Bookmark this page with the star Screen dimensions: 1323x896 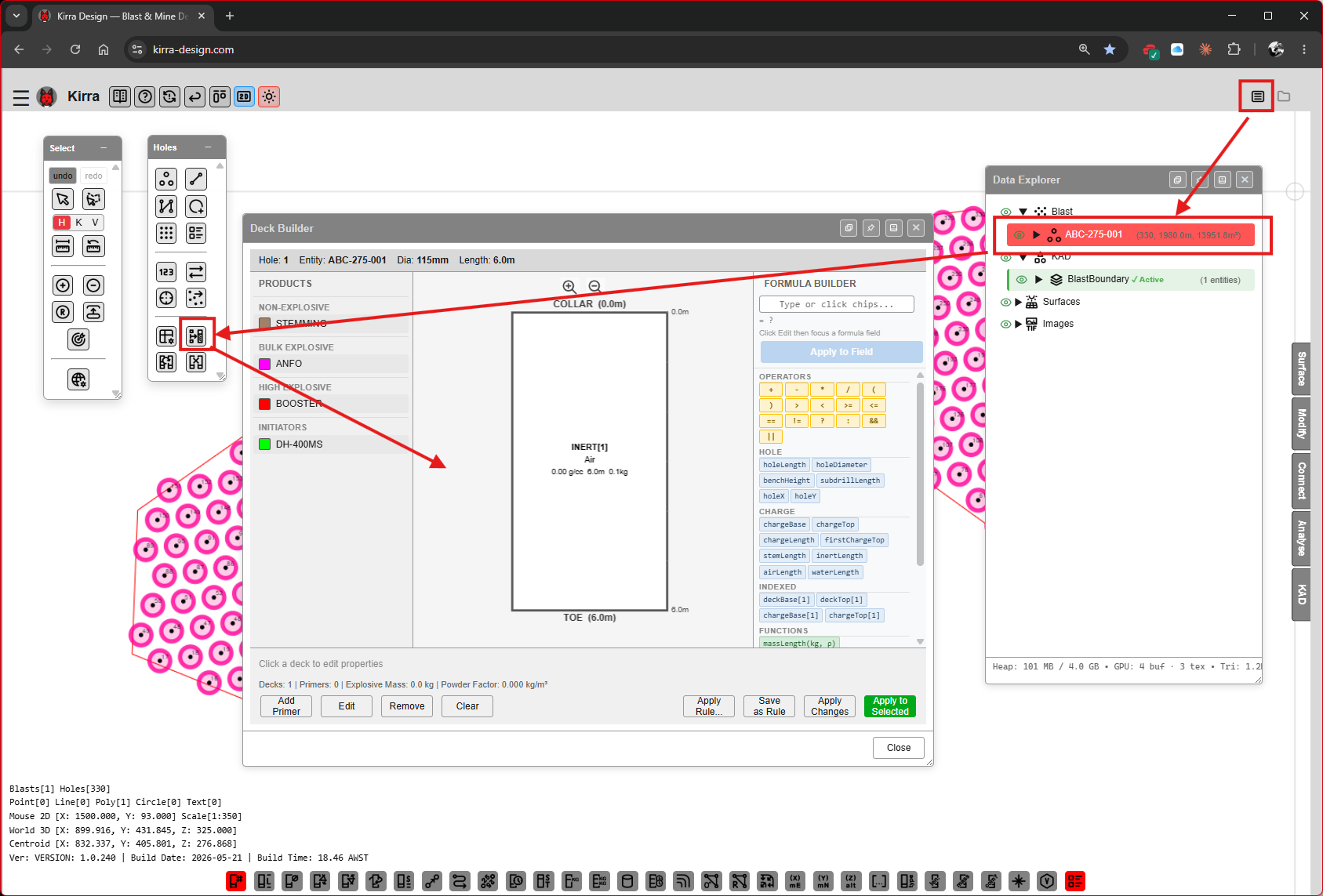1110,49
